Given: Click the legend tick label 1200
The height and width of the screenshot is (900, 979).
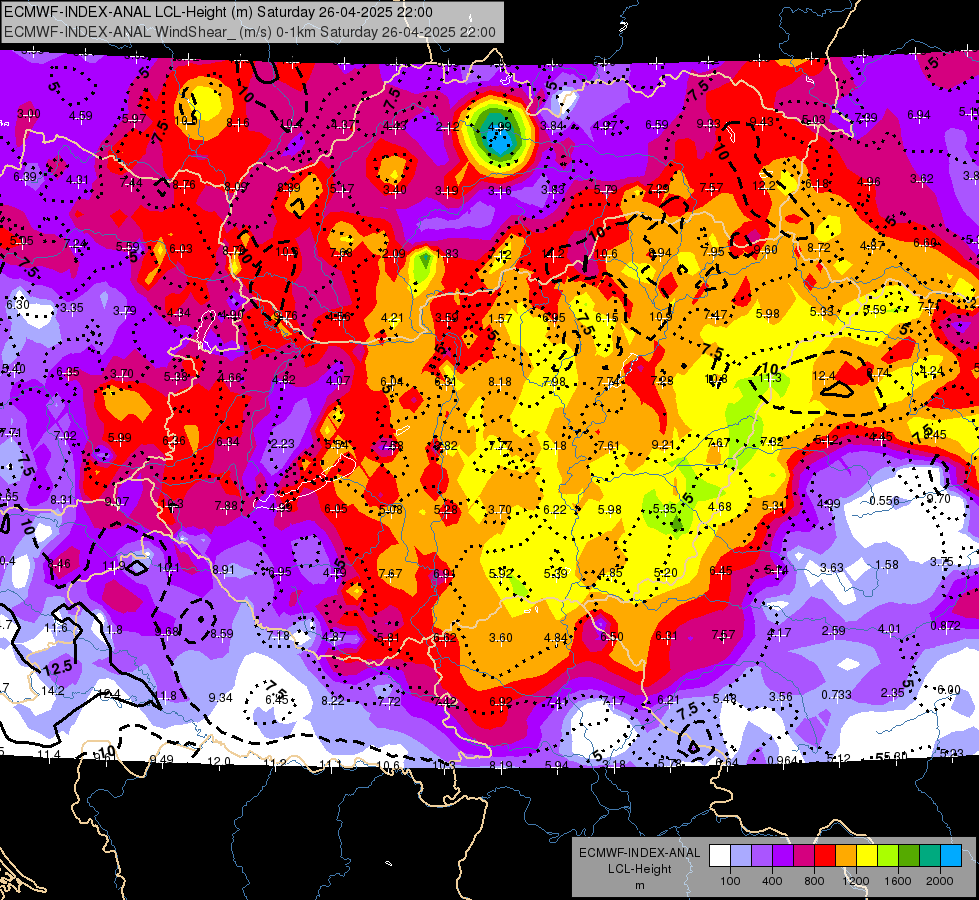Looking at the screenshot, I should (x=856, y=881).
